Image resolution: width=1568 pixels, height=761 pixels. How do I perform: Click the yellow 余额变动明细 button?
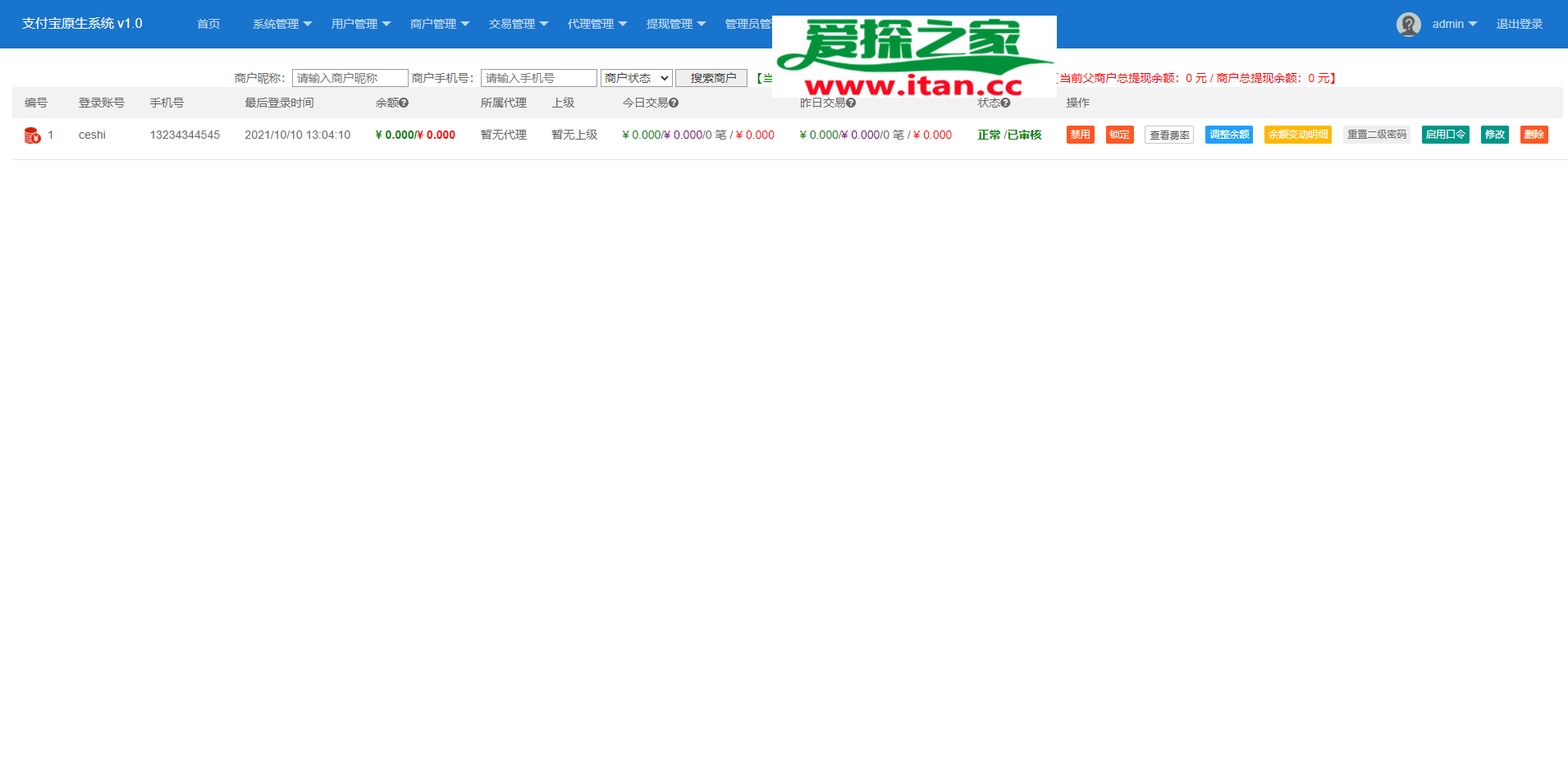pyautogui.click(x=1297, y=135)
